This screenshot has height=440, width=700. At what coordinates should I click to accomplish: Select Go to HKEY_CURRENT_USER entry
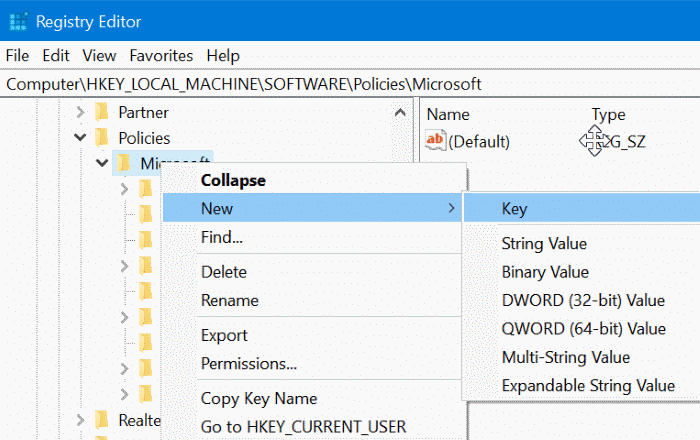(303, 426)
